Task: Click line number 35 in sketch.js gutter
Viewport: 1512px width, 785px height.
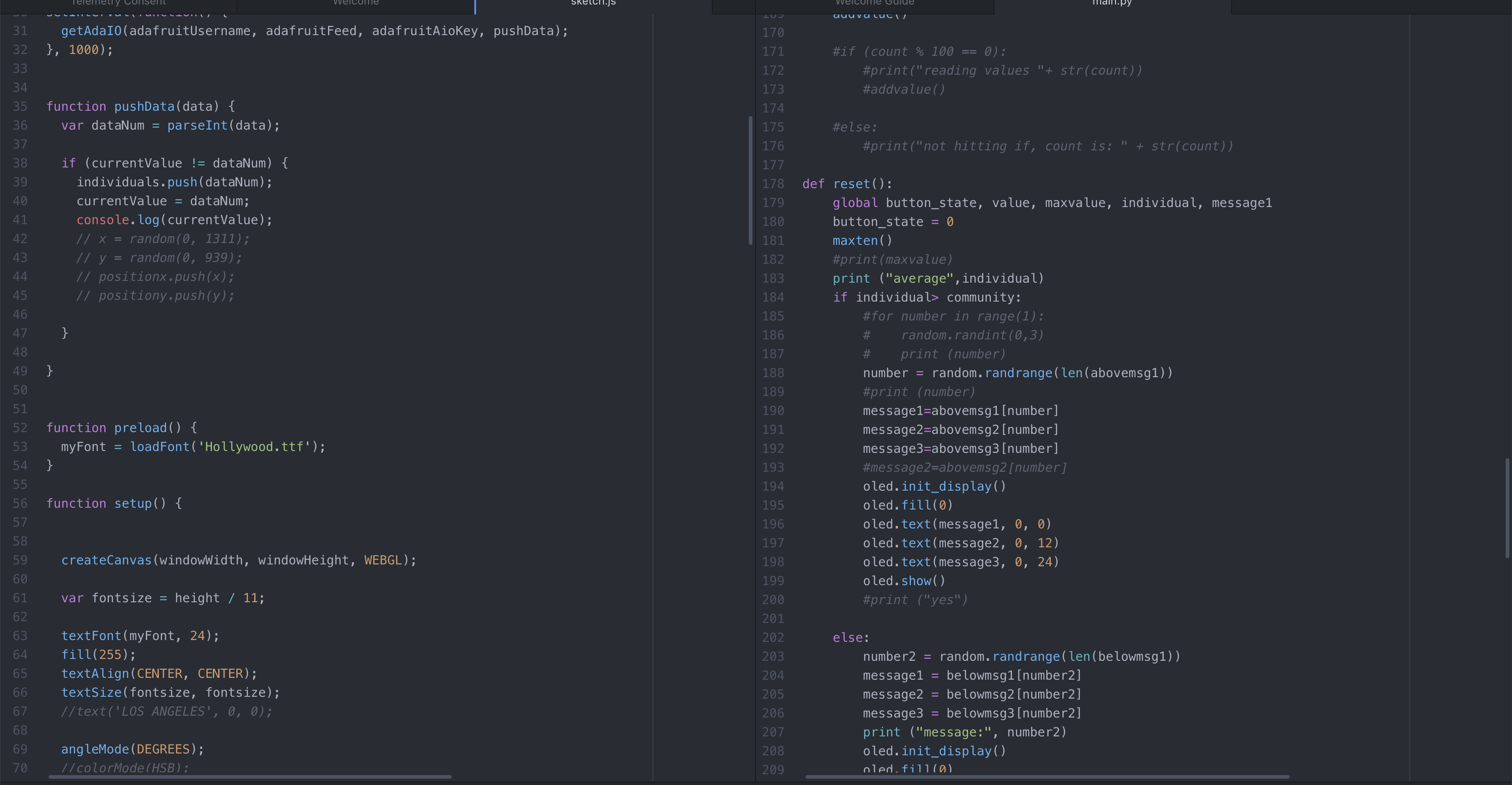Action: click(20, 106)
